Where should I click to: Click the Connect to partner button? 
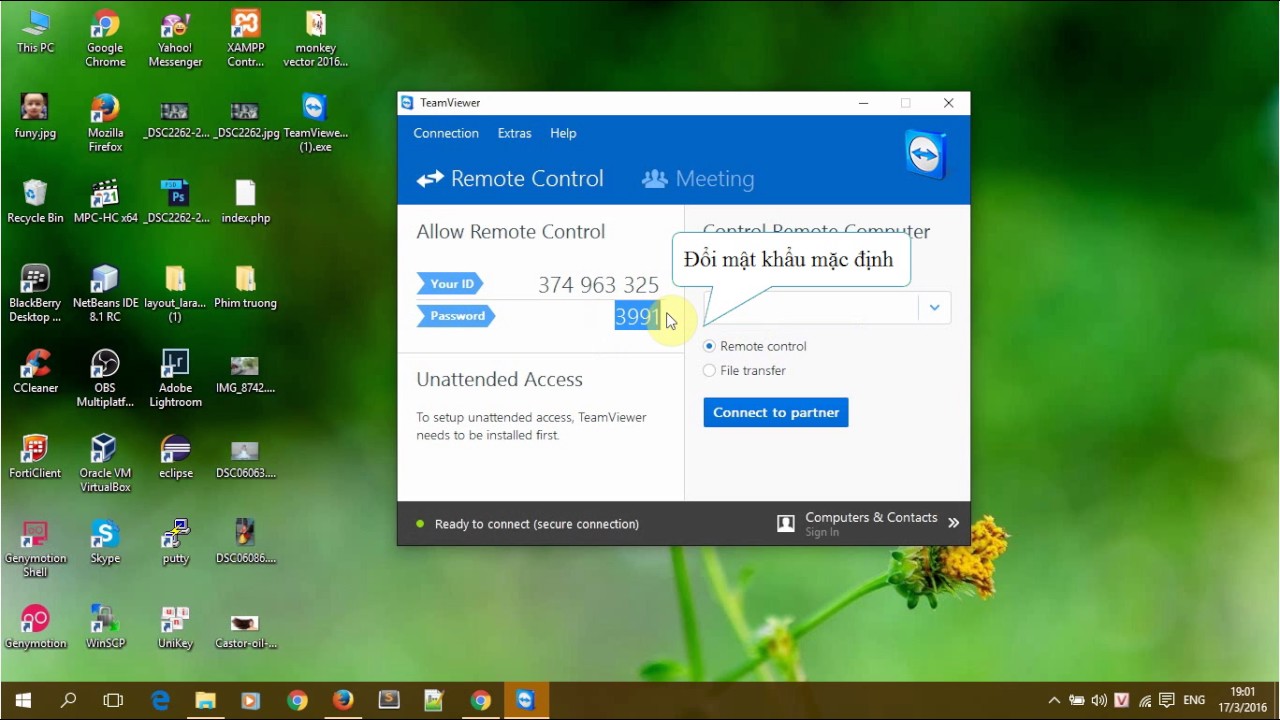pos(776,412)
